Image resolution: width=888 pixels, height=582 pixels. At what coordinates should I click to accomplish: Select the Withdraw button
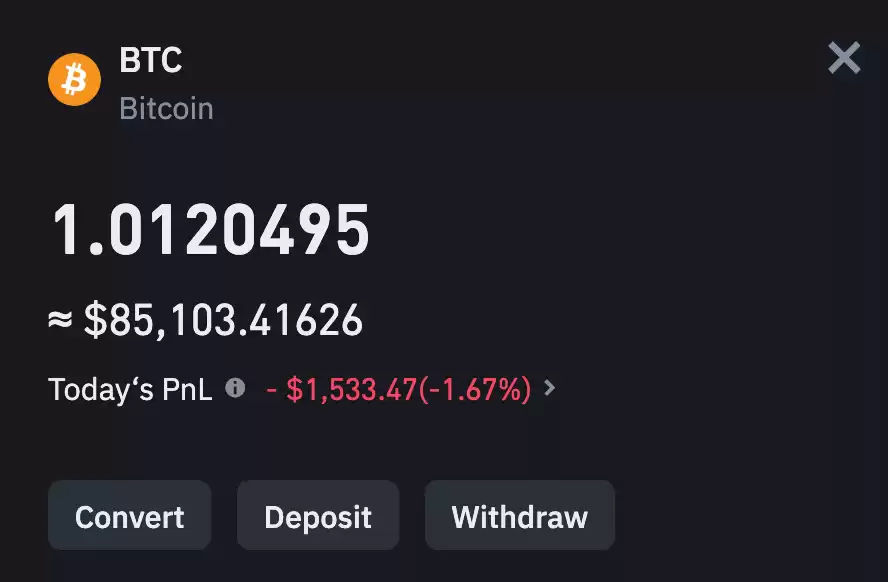coord(520,515)
